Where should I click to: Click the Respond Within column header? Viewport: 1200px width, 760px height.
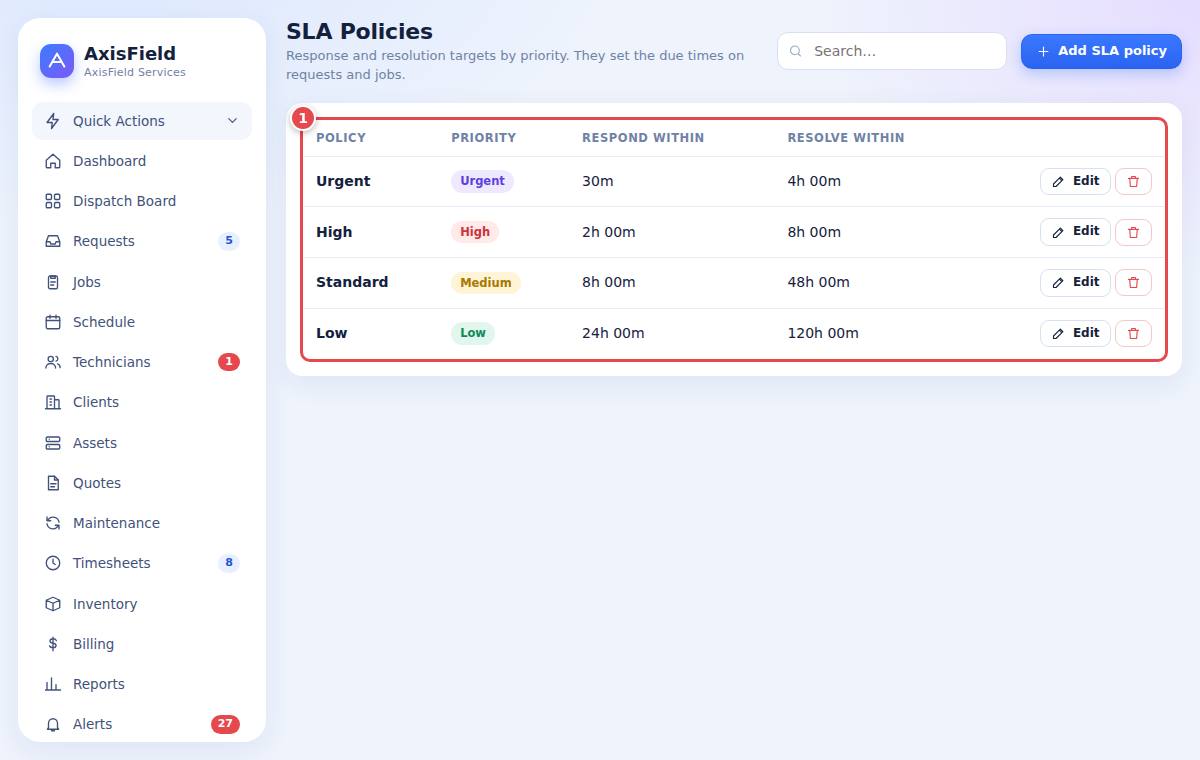(x=643, y=138)
